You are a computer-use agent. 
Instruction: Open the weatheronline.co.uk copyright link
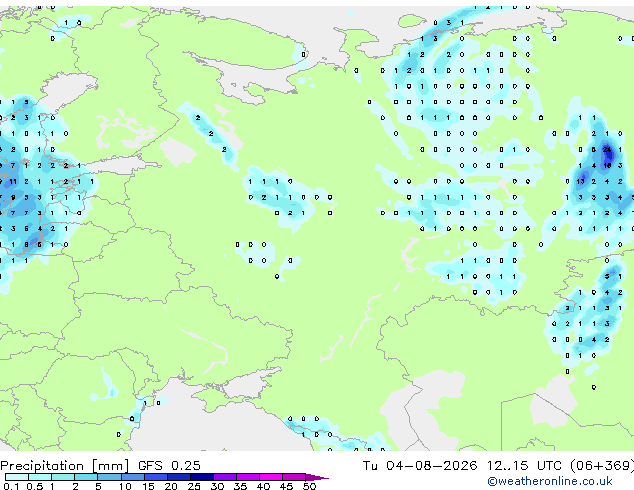tap(550, 481)
